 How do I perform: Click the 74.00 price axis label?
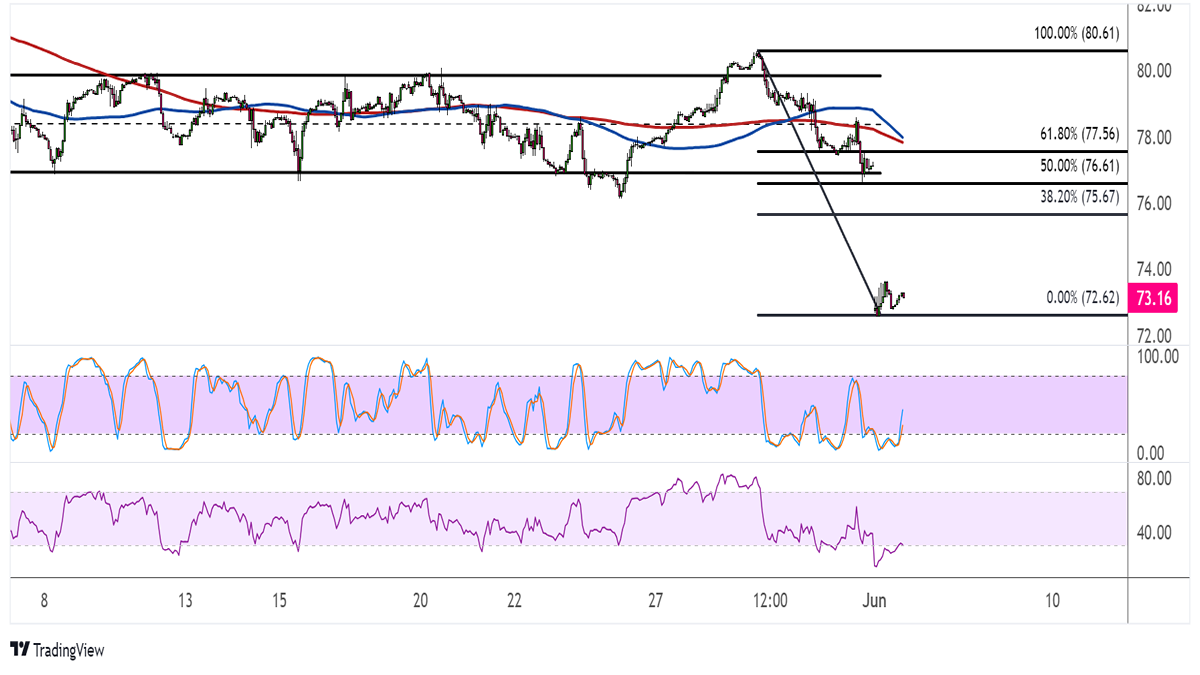(1153, 269)
